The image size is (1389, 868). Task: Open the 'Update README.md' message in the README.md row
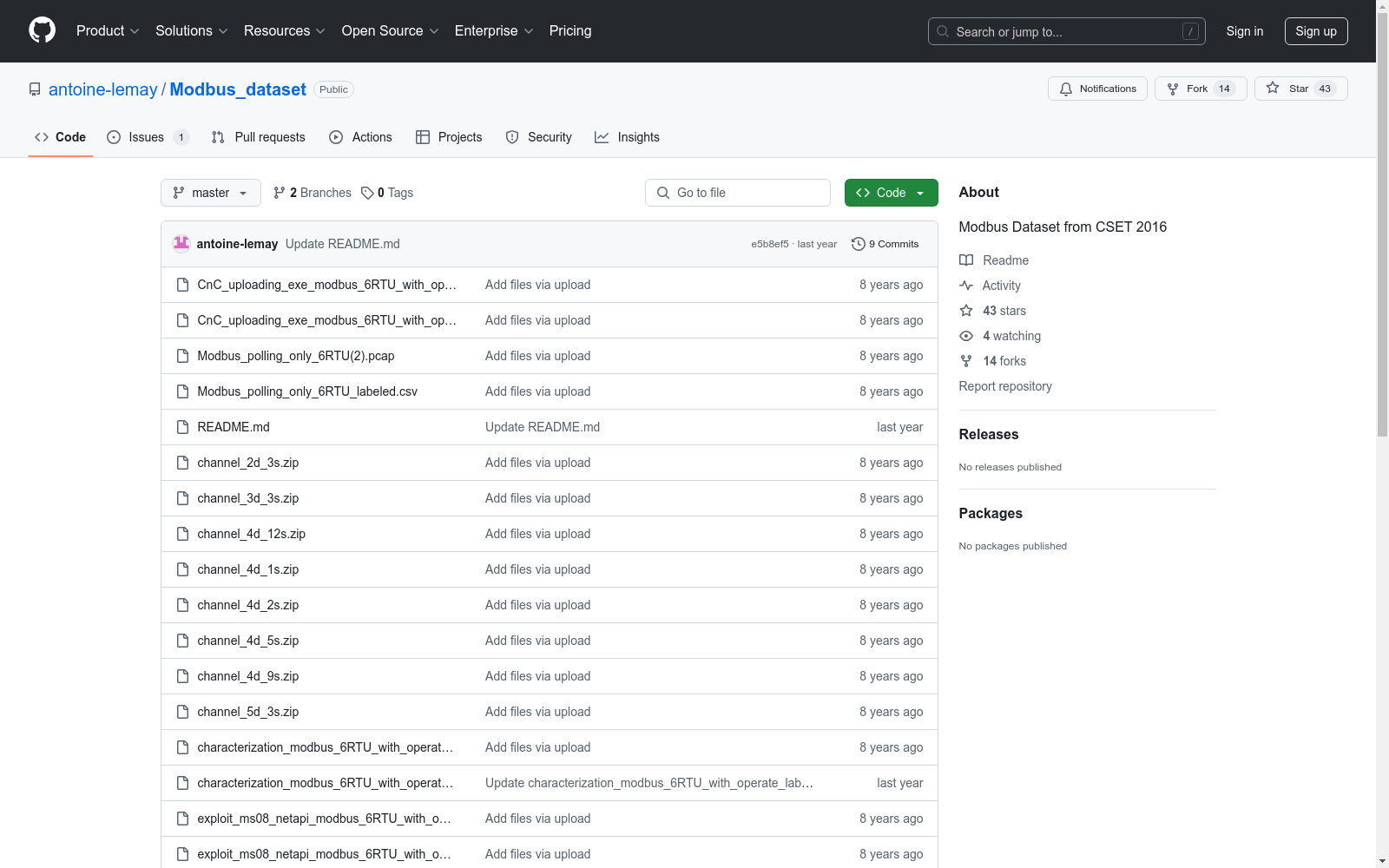[543, 427]
